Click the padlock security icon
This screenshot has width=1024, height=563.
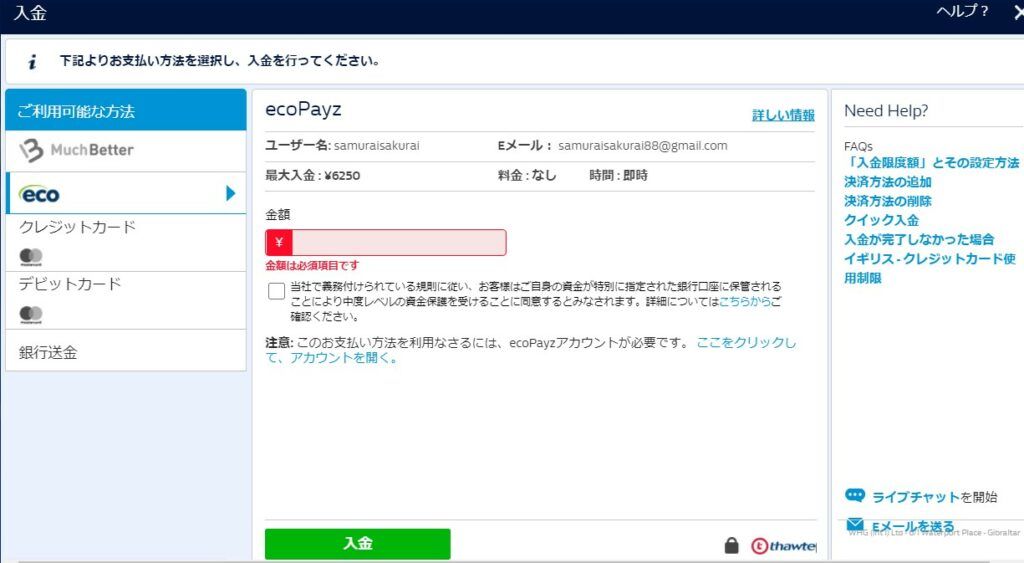point(731,545)
